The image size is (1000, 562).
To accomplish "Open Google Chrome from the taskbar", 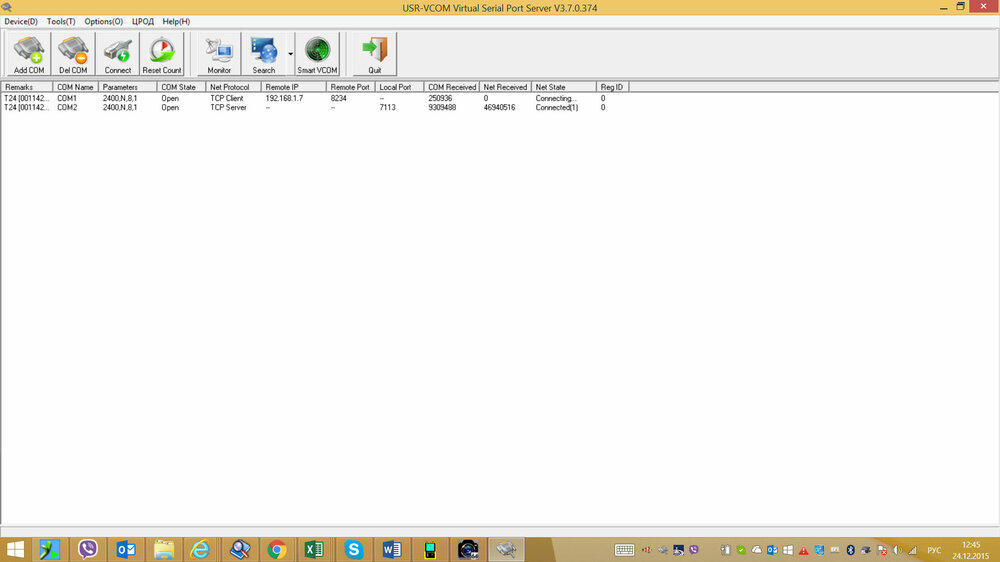I will (x=277, y=549).
